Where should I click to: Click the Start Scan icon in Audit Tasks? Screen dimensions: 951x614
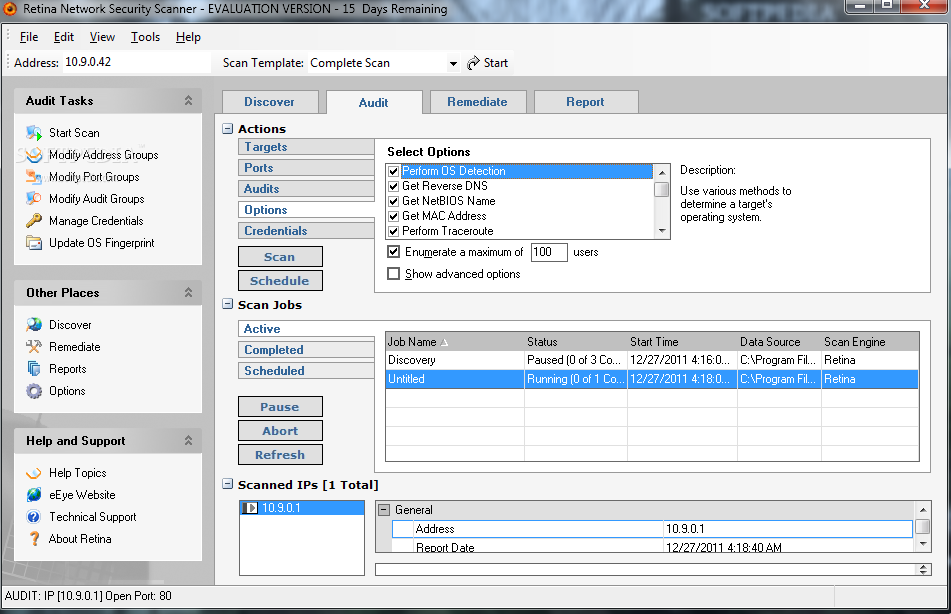coord(34,133)
